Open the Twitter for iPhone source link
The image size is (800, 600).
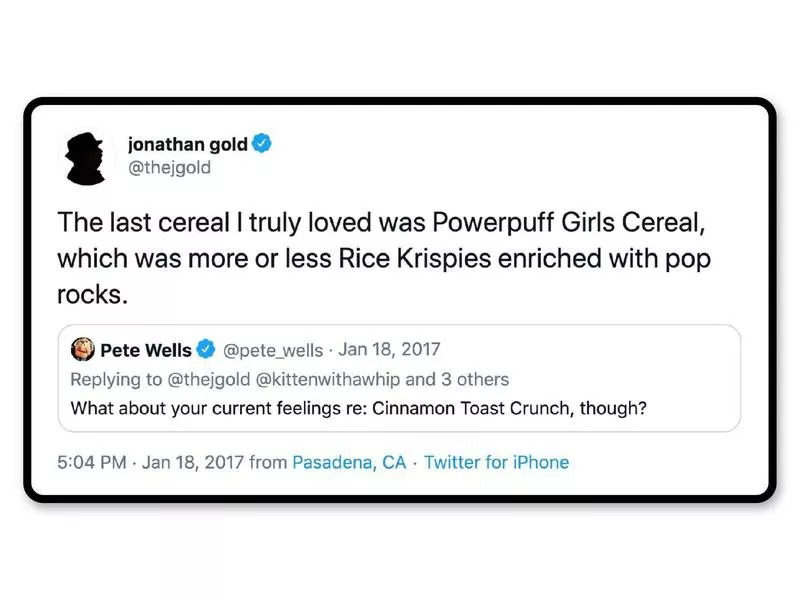(497, 462)
